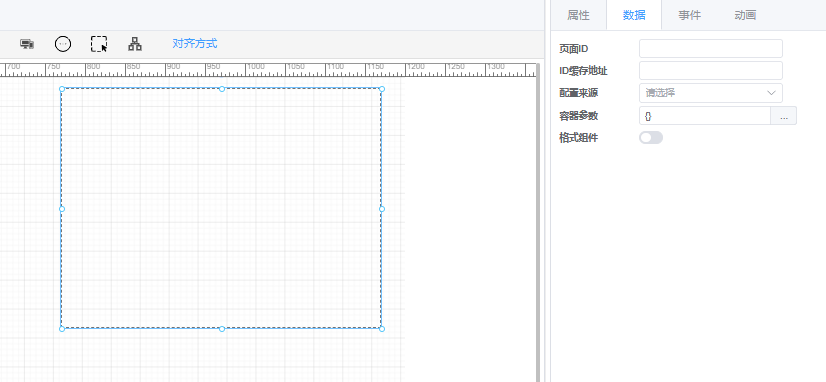The width and height of the screenshot is (826, 382).
Task: Open the 事件 tab
Action: tap(690, 15)
